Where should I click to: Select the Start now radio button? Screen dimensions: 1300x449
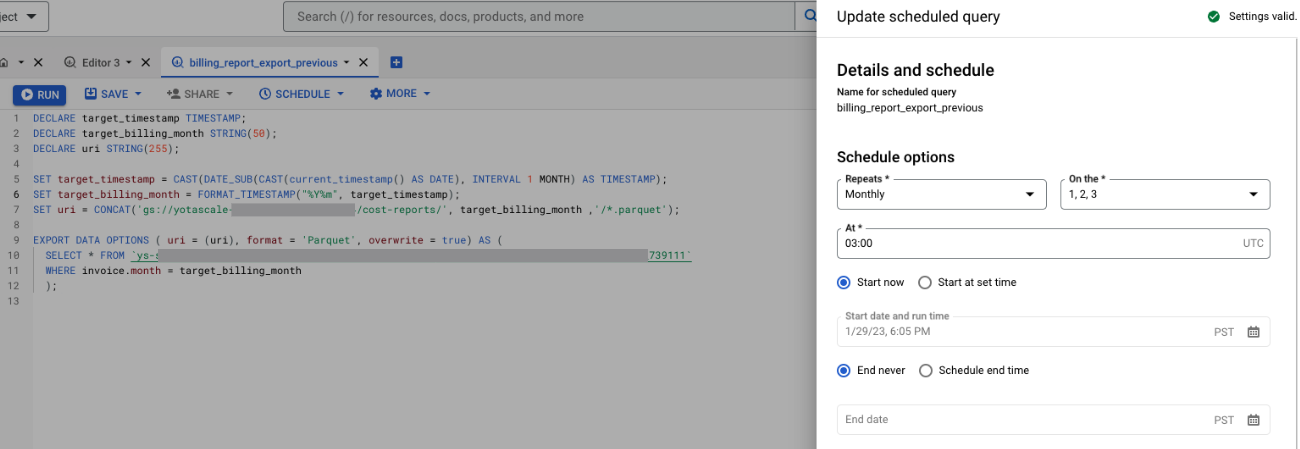[x=844, y=283]
